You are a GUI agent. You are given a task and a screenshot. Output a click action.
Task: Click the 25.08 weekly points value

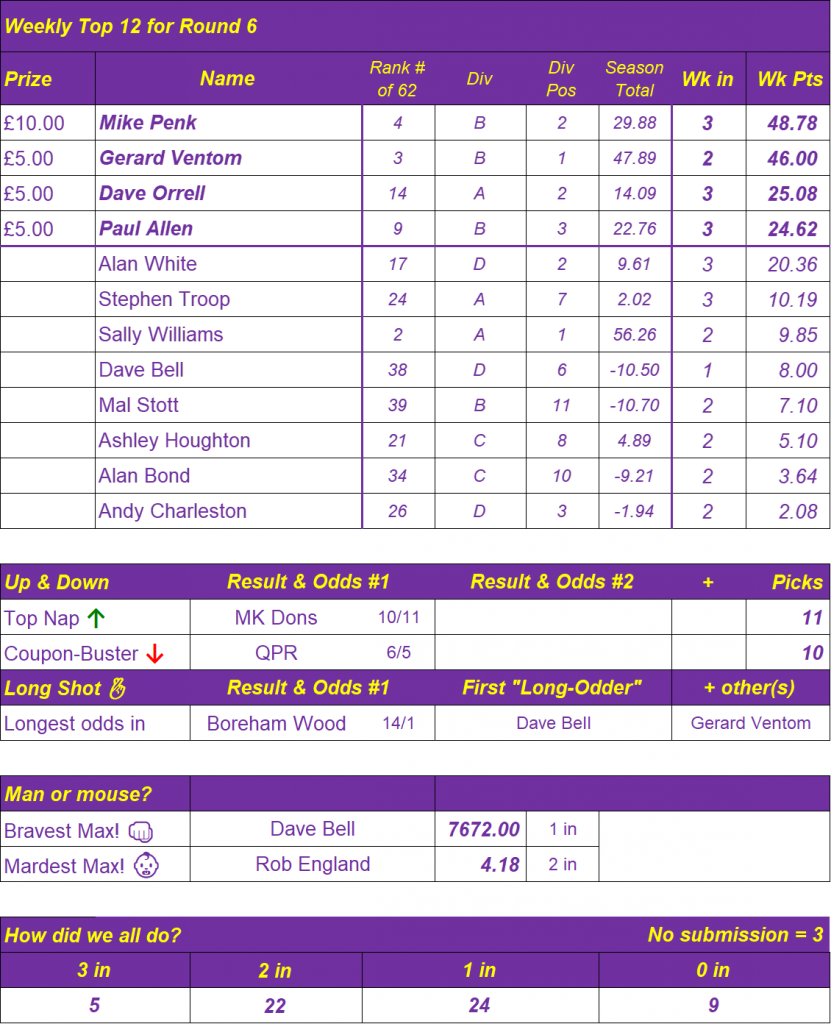(792, 193)
